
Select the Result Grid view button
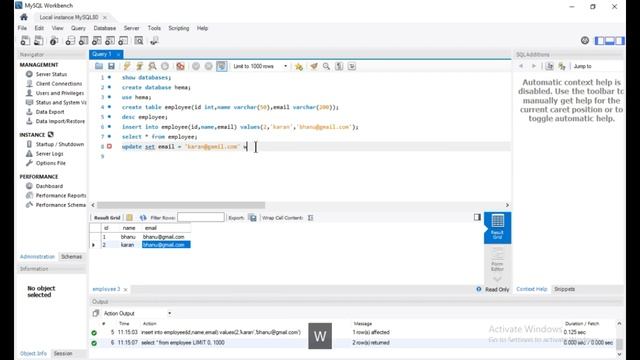497,227
